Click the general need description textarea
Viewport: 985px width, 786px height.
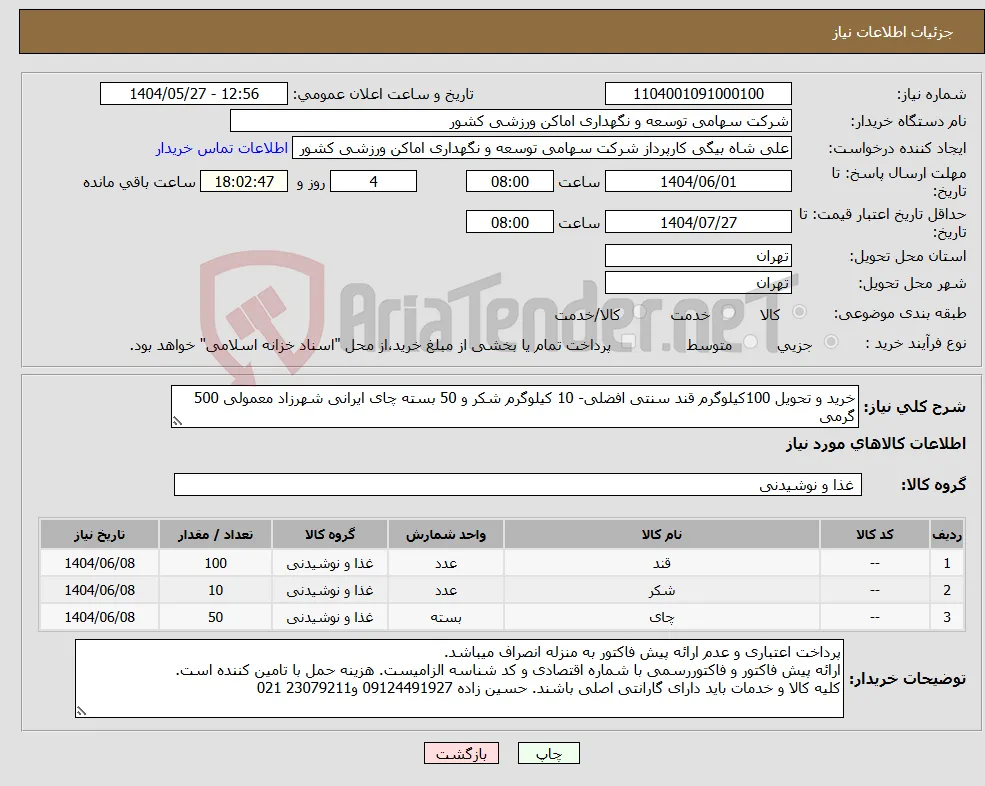coord(514,407)
